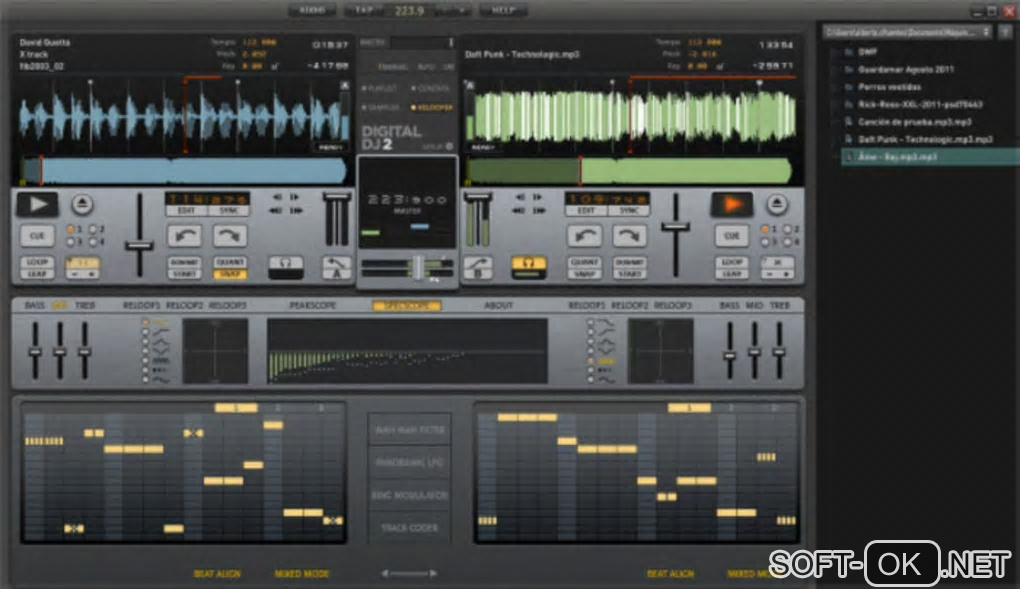Image resolution: width=1020 pixels, height=589 pixels.
Task: Click the left XY effect pad
Action: [x=215, y=350]
